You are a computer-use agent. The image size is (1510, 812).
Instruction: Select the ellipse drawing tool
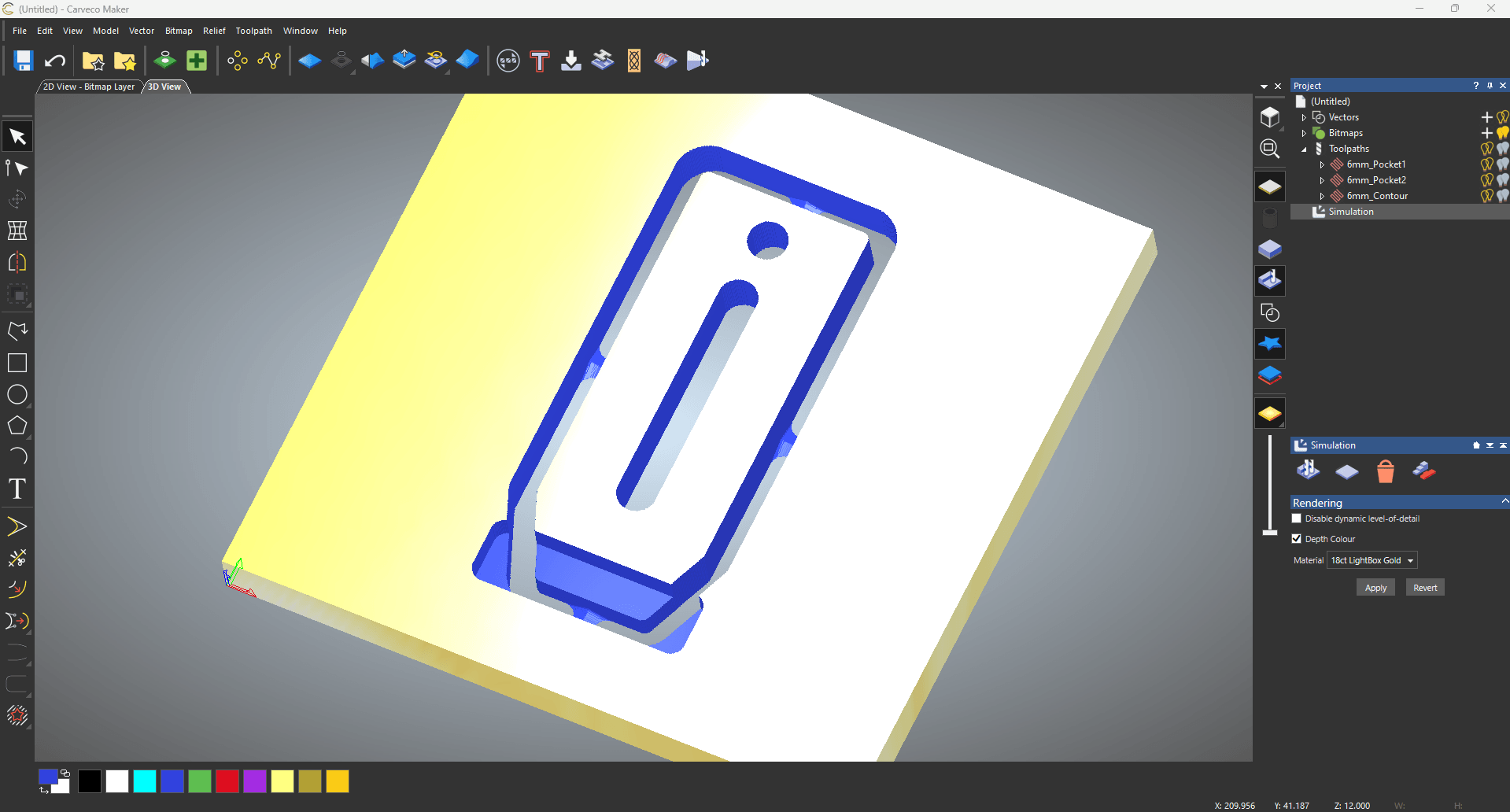pyautogui.click(x=17, y=394)
